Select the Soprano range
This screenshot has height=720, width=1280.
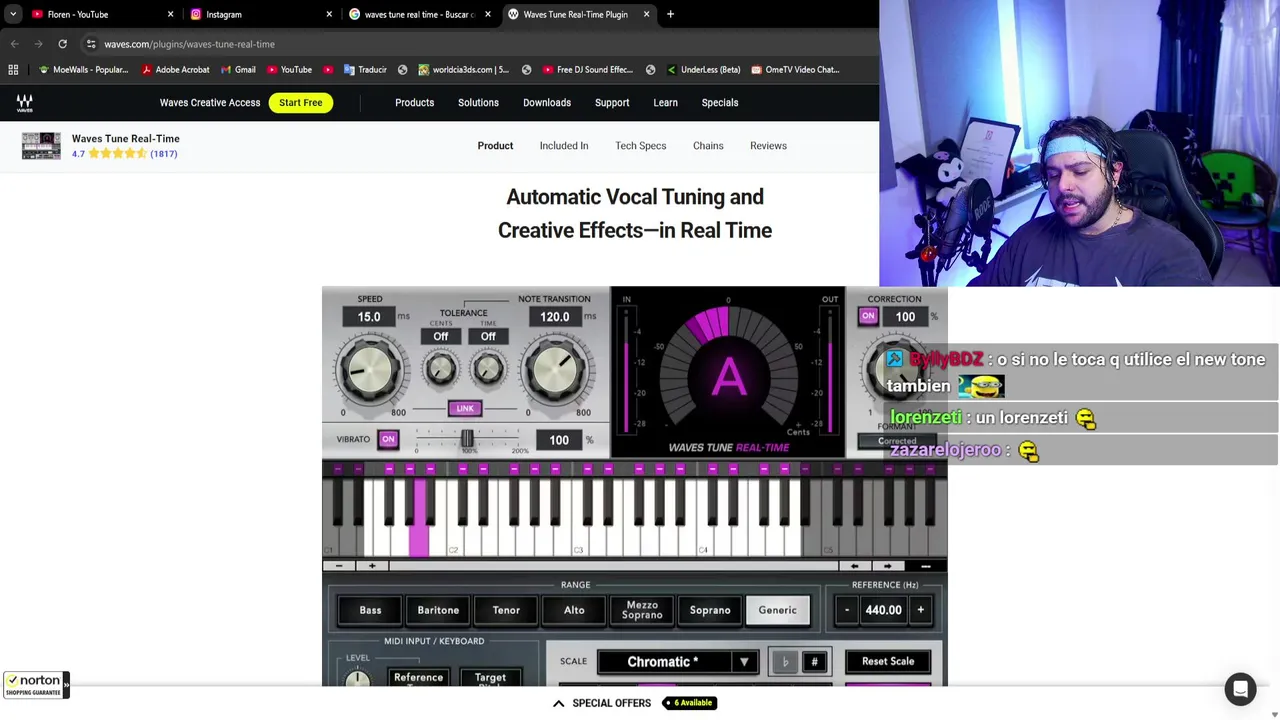[710, 610]
